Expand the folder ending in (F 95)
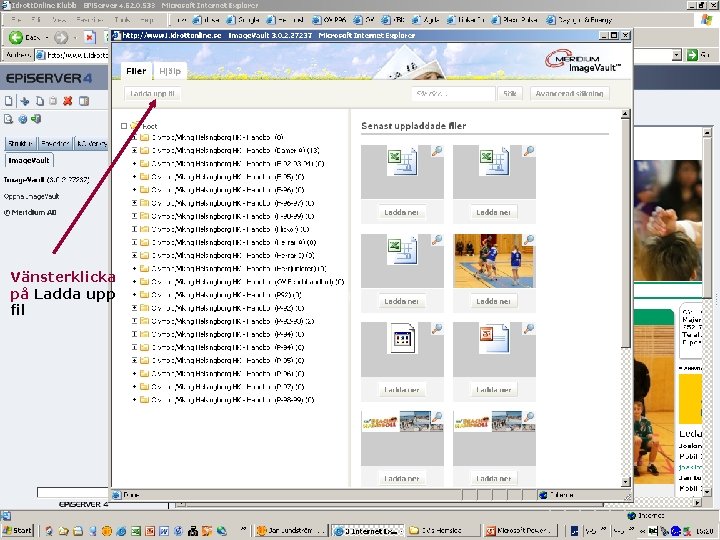The width and height of the screenshot is (720, 540). (x=135, y=176)
